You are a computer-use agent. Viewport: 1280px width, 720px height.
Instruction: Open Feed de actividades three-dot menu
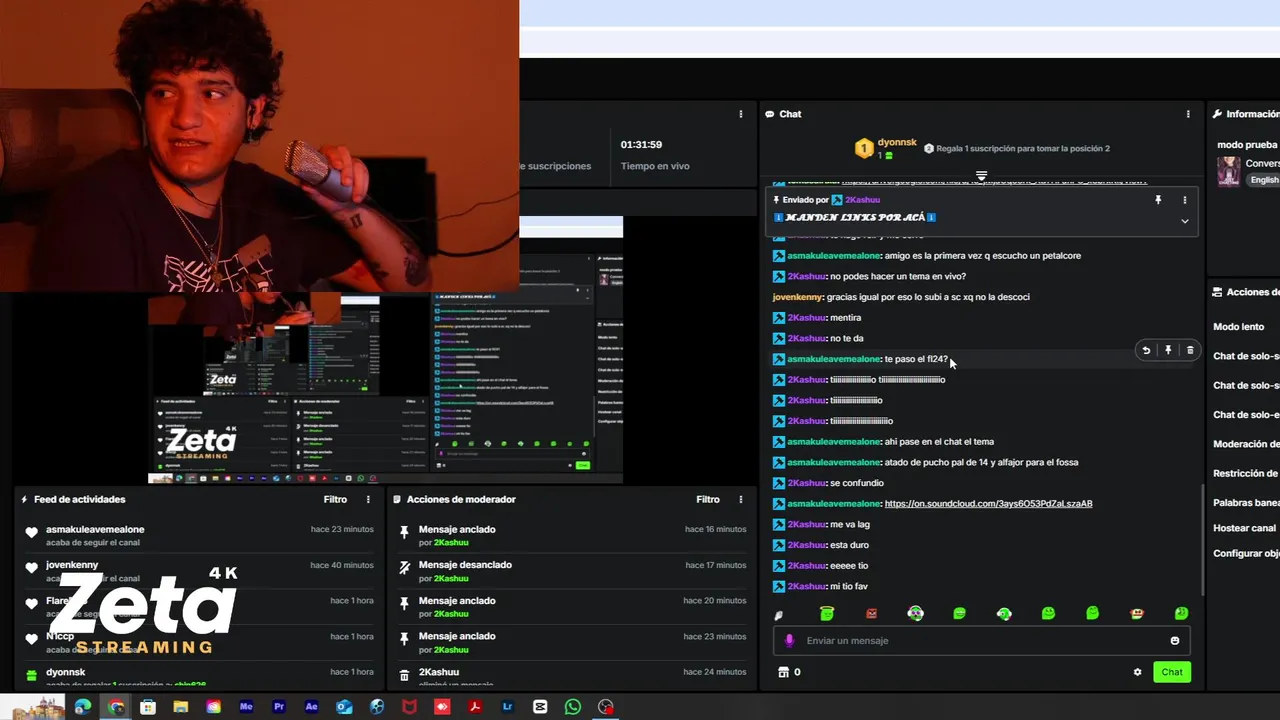(368, 499)
